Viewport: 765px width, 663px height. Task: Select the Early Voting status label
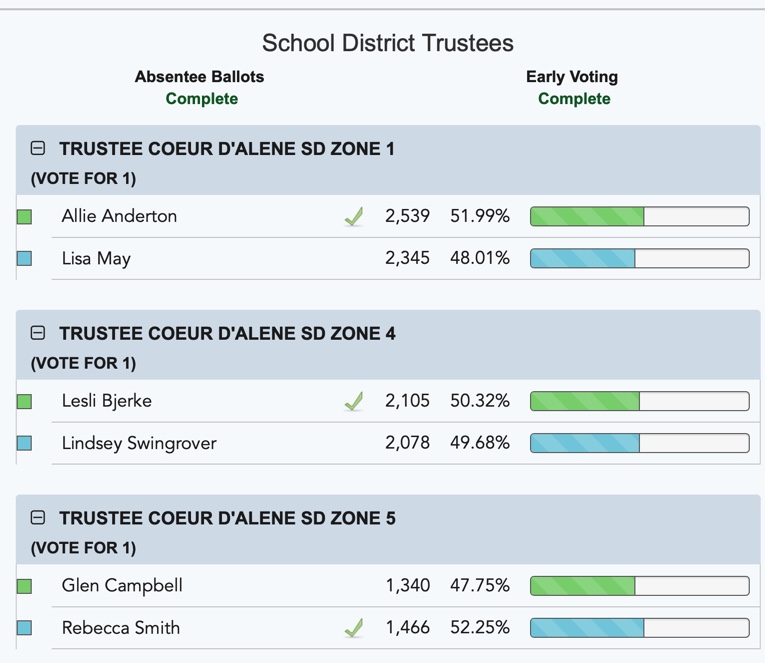coord(574,99)
